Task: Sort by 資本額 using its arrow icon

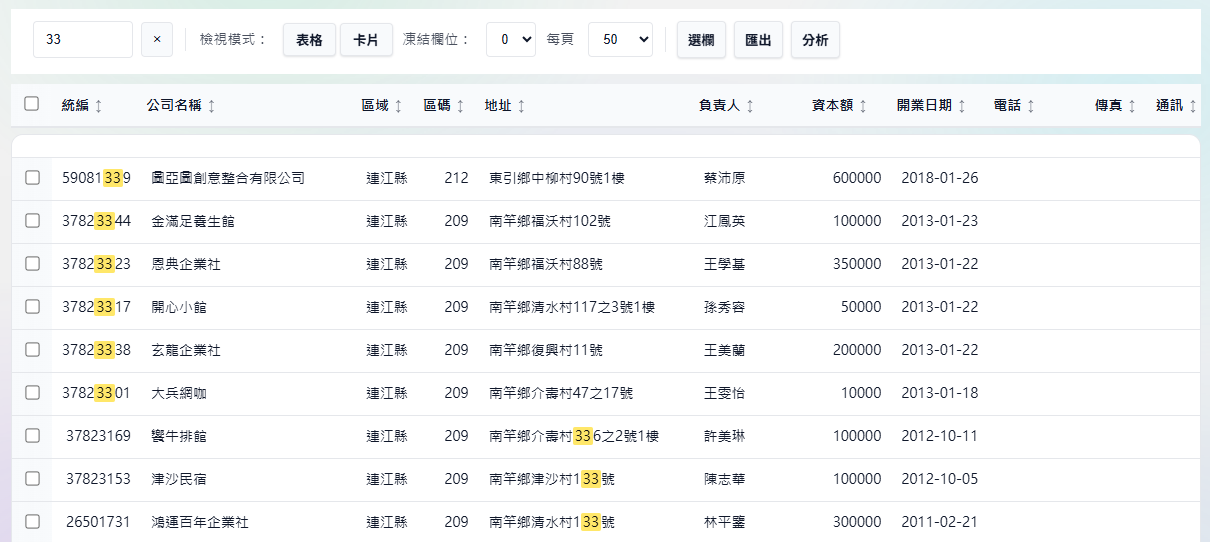Action: [x=863, y=106]
